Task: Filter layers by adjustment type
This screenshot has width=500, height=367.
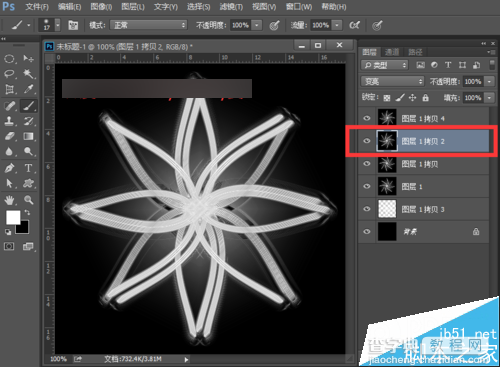Action: point(434,65)
